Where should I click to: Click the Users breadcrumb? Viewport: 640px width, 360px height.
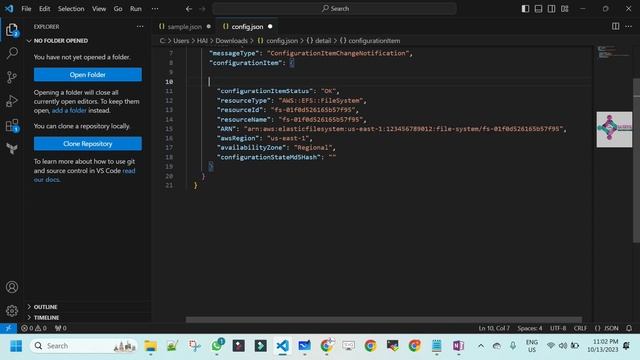coord(181,41)
